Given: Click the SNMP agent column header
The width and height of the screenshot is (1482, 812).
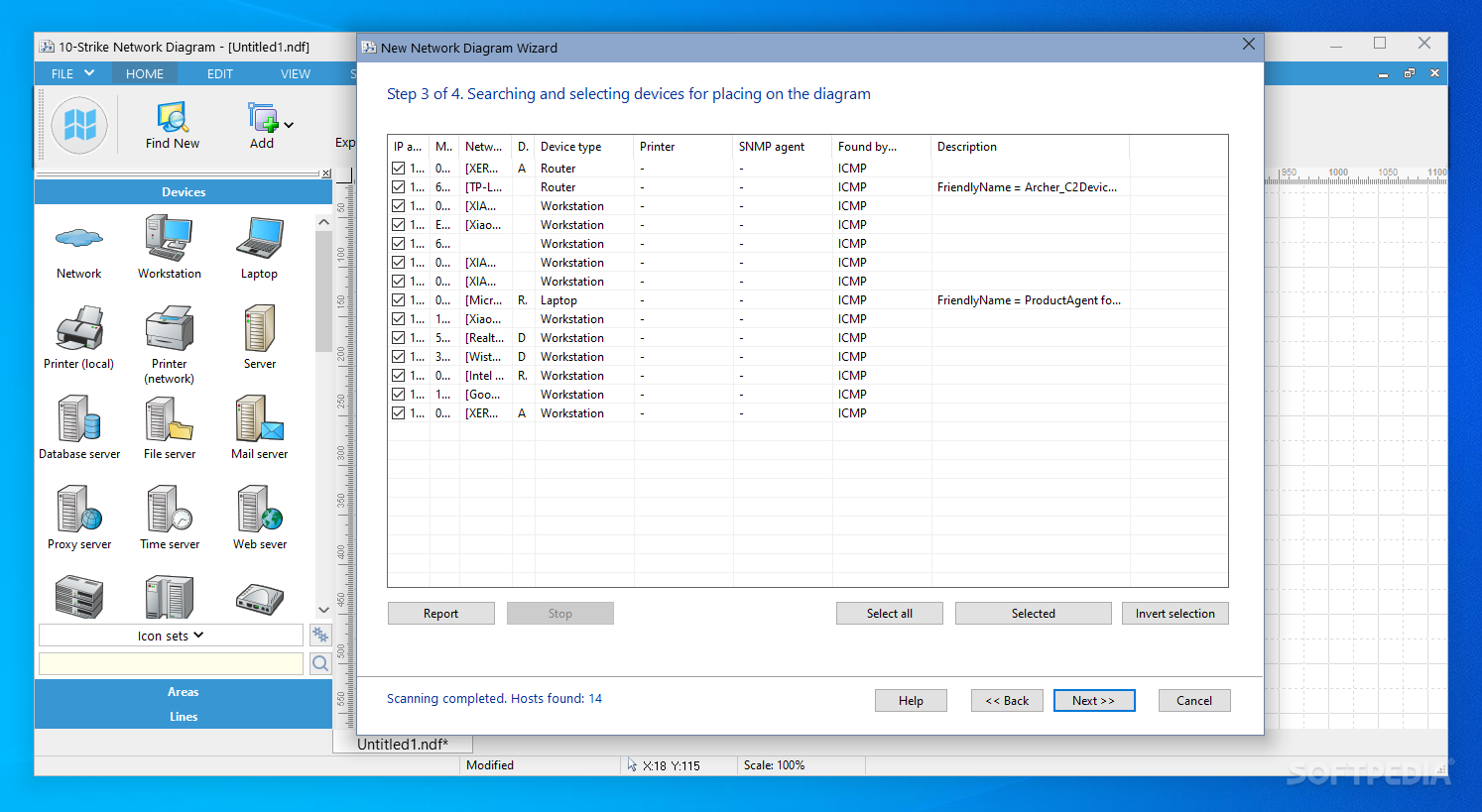Looking at the screenshot, I should pos(783,147).
